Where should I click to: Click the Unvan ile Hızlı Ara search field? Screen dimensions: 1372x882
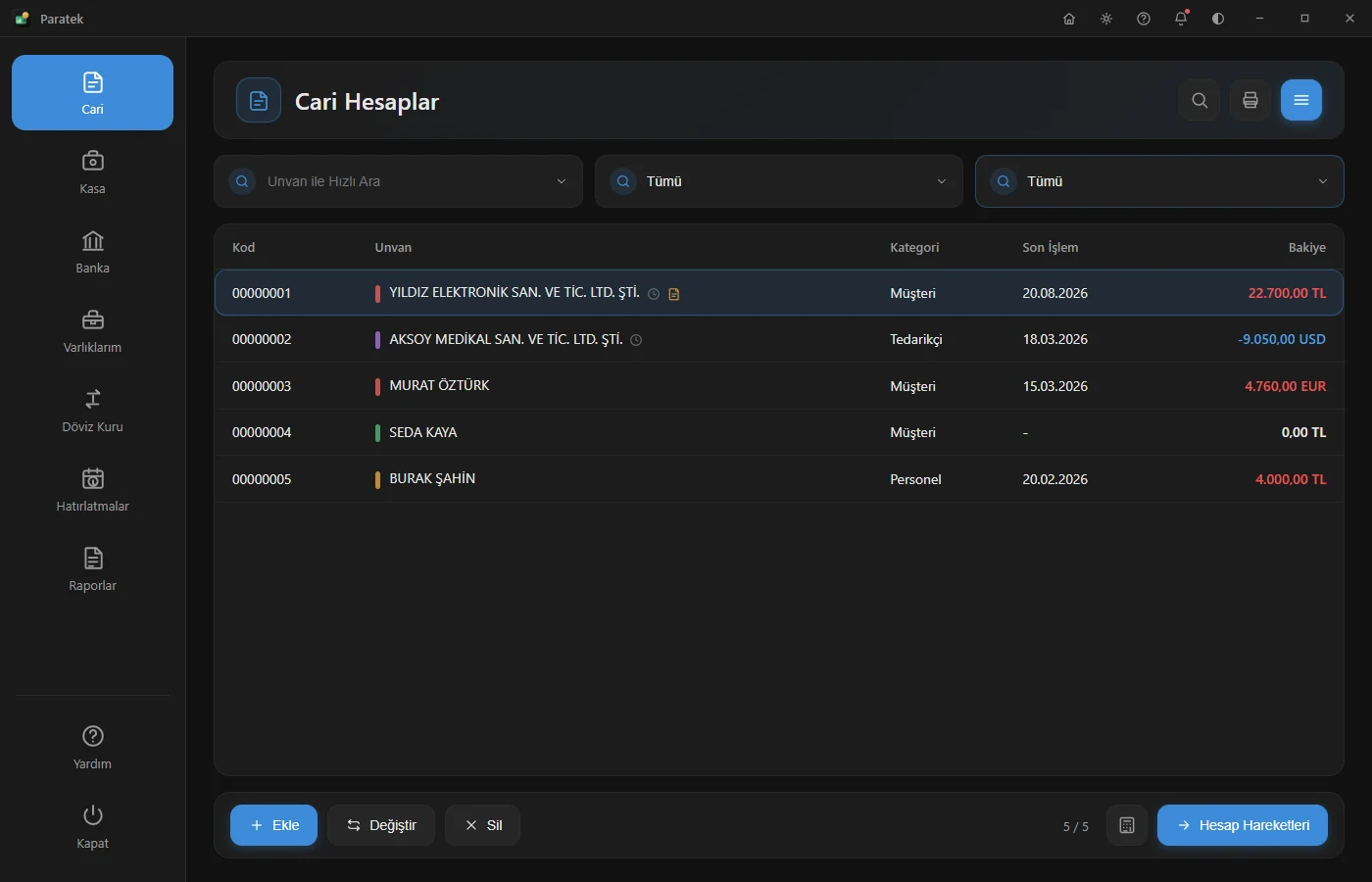tap(398, 181)
